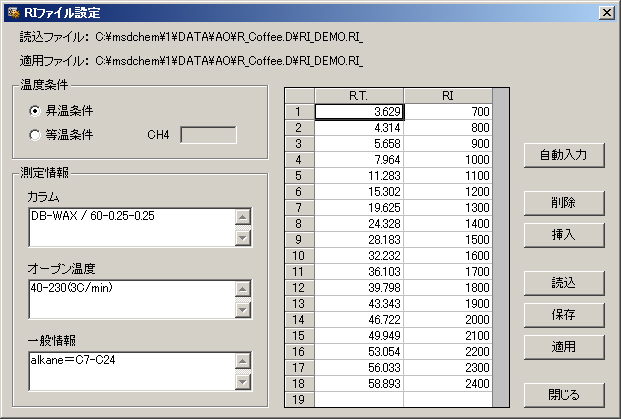The height and width of the screenshot is (419, 621).
Task: Select RI cell 800
Action: [448, 128]
